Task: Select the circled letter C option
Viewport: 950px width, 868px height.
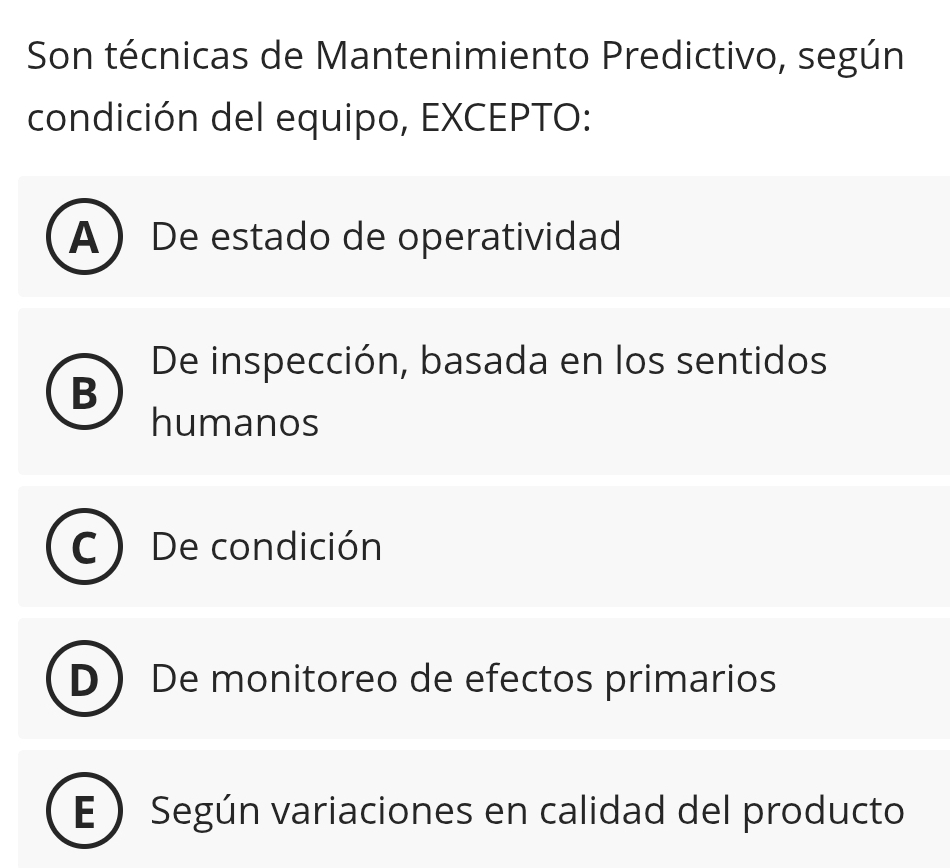Action: click(85, 547)
